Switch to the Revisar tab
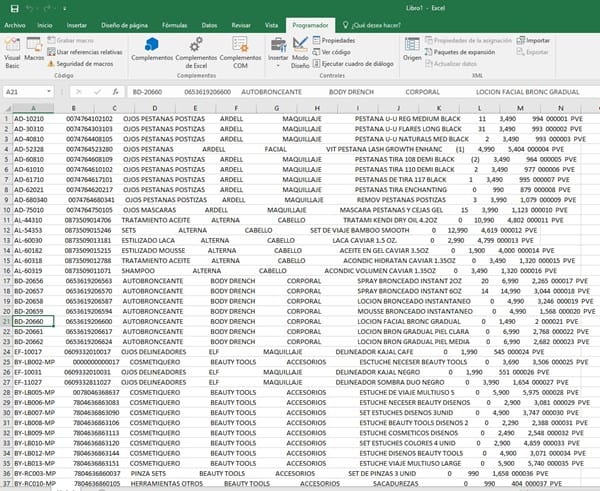This screenshot has width=600, height=491. pyautogui.click(x=241, y=25)
